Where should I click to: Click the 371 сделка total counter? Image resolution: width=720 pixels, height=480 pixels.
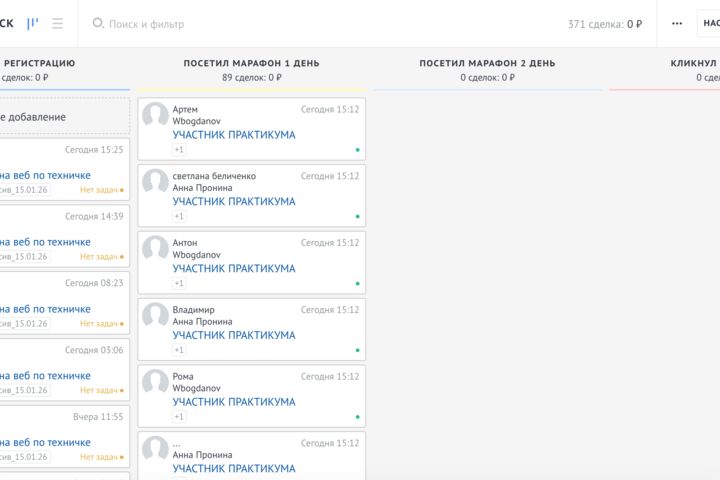(605, 24)
